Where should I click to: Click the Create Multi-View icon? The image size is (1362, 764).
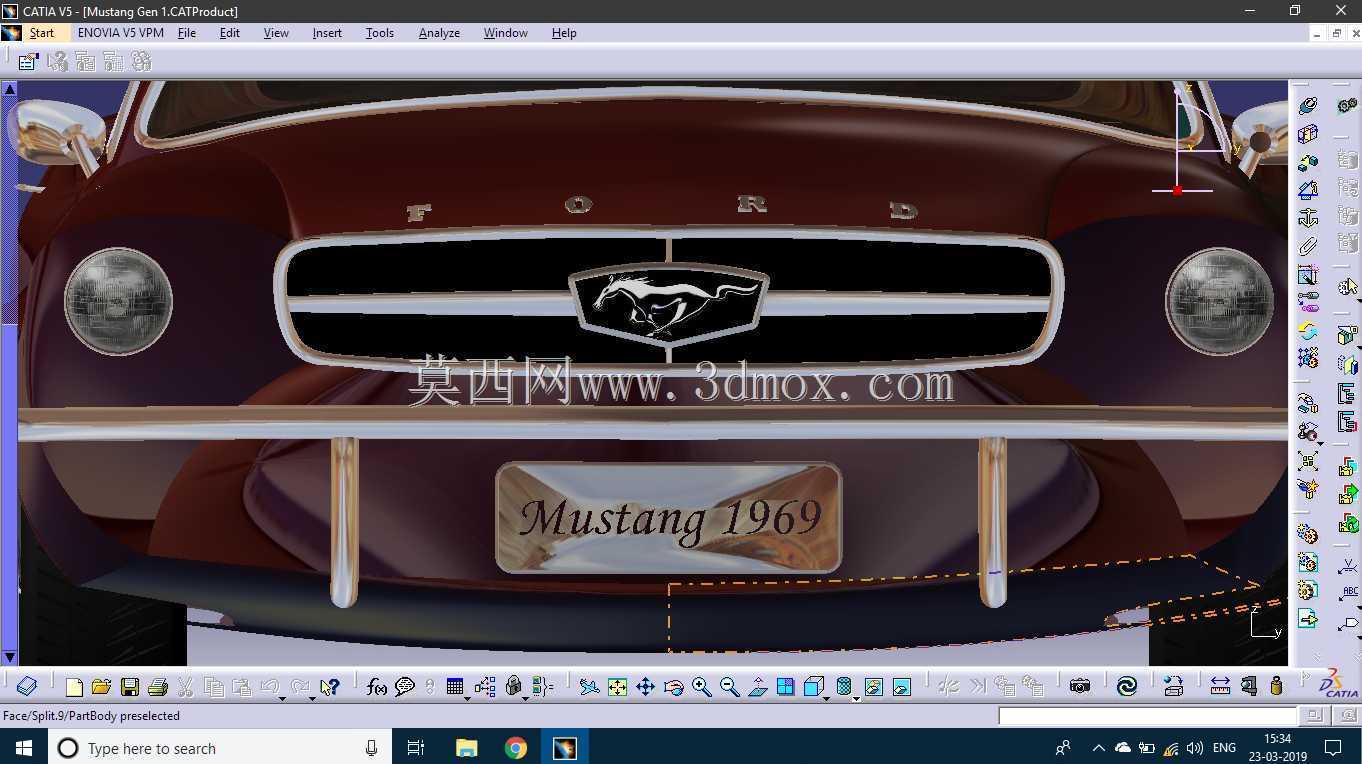[x=785, y=687]
